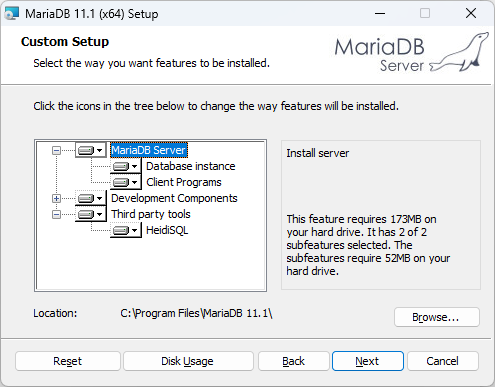Open the Client Programs feature drive icon dropdown
This screenshot has height=387, width=495.
click(126, 182)
